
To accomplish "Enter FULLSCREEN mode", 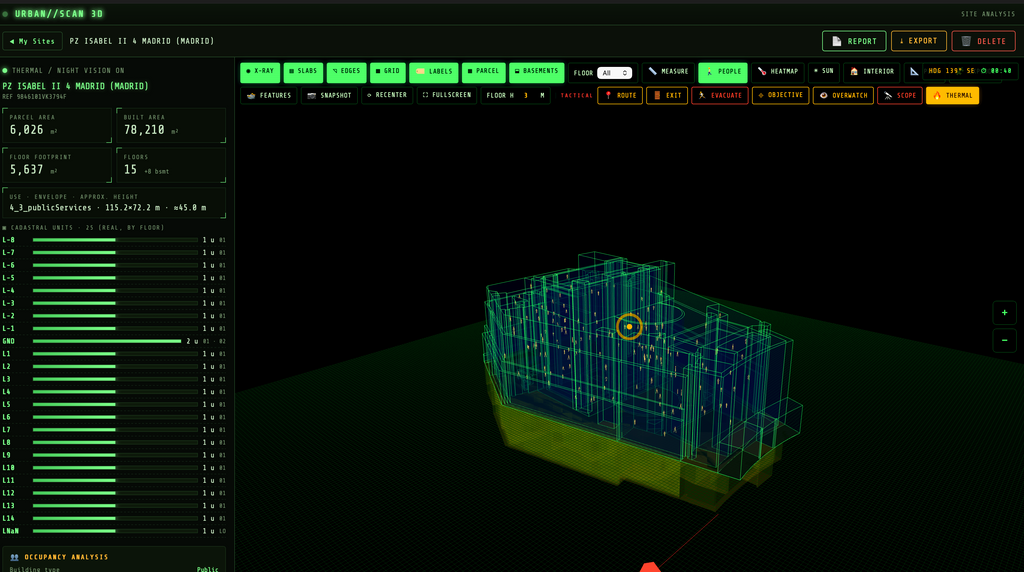I will [x=447, y=95].
